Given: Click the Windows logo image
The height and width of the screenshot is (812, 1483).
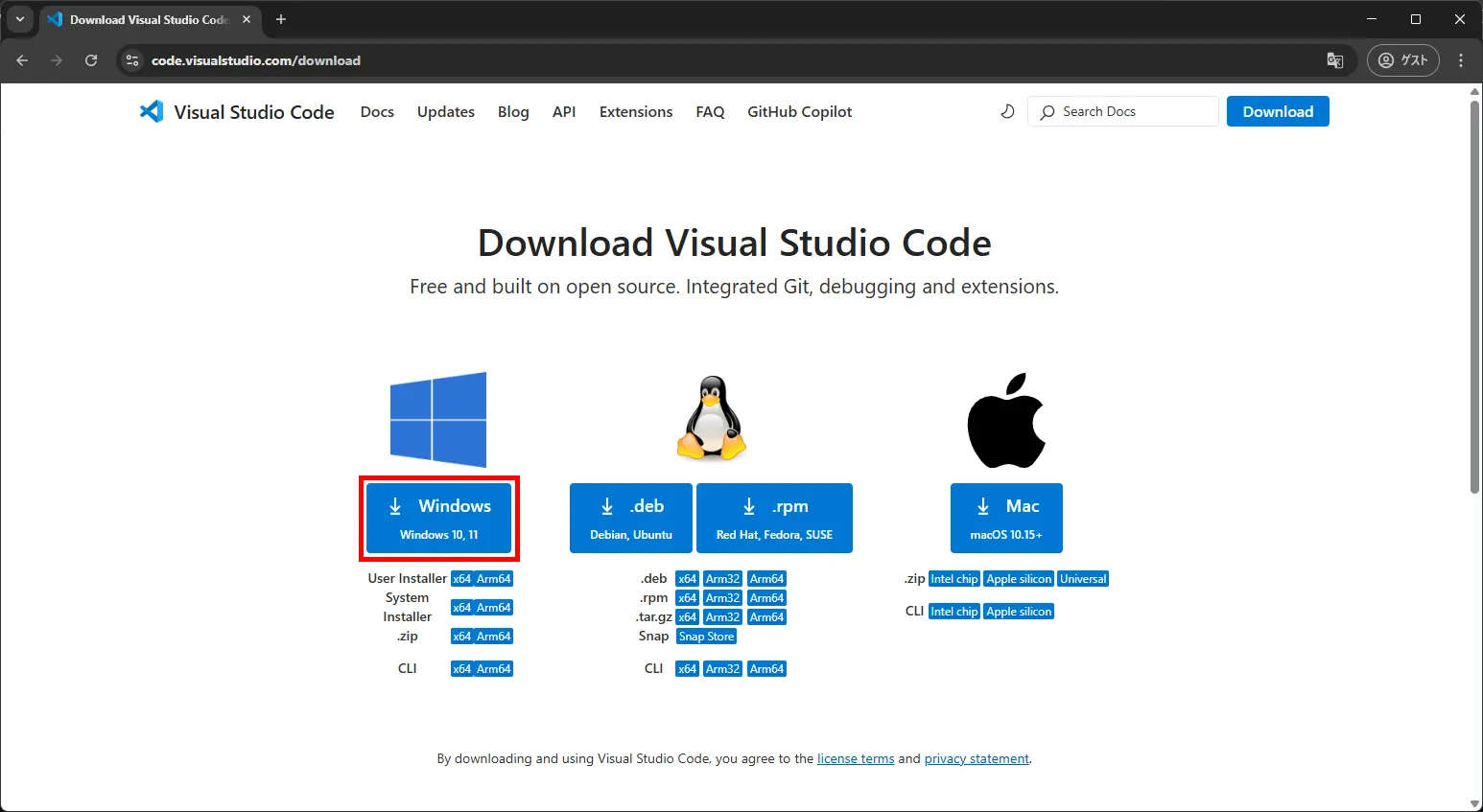Looking at the screenshot, I should click(438, 420).
